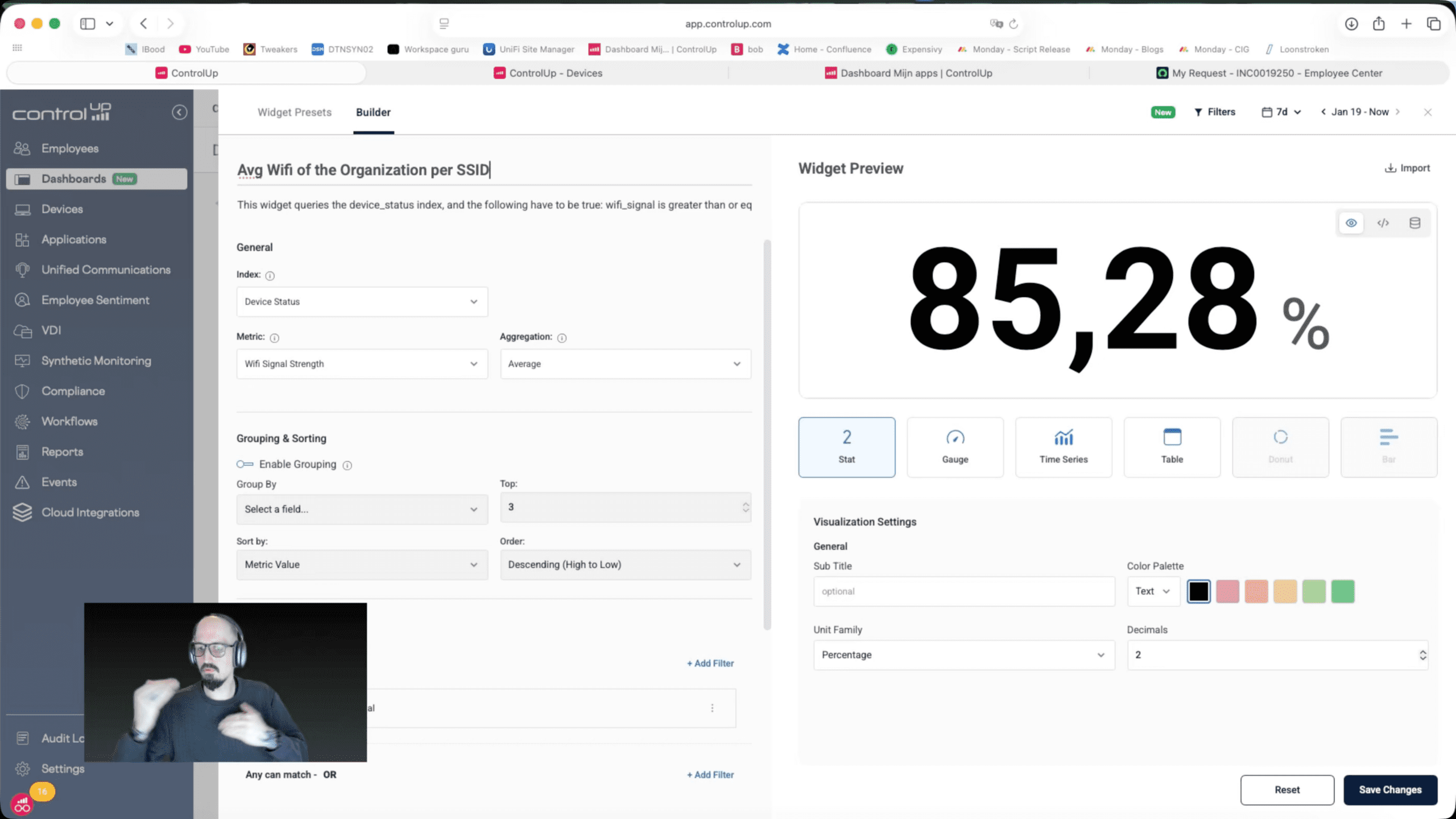Open the Order Descending dropdown

(626, 565)
